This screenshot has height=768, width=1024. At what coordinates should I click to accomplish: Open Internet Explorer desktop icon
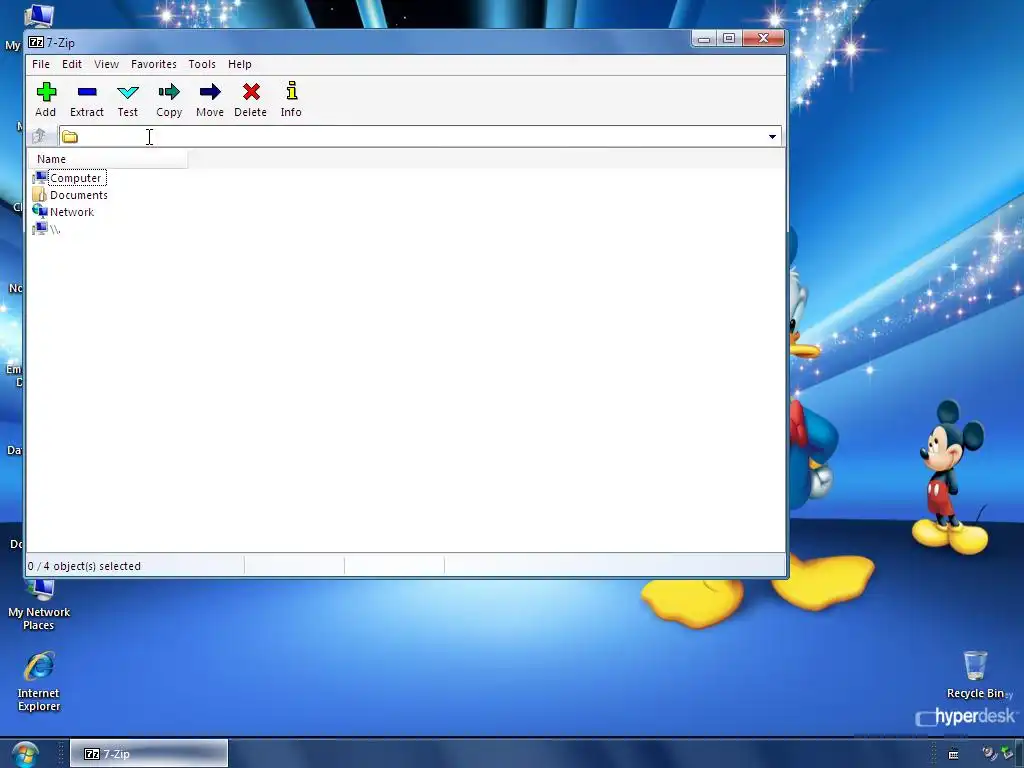[x=39, y=680]
